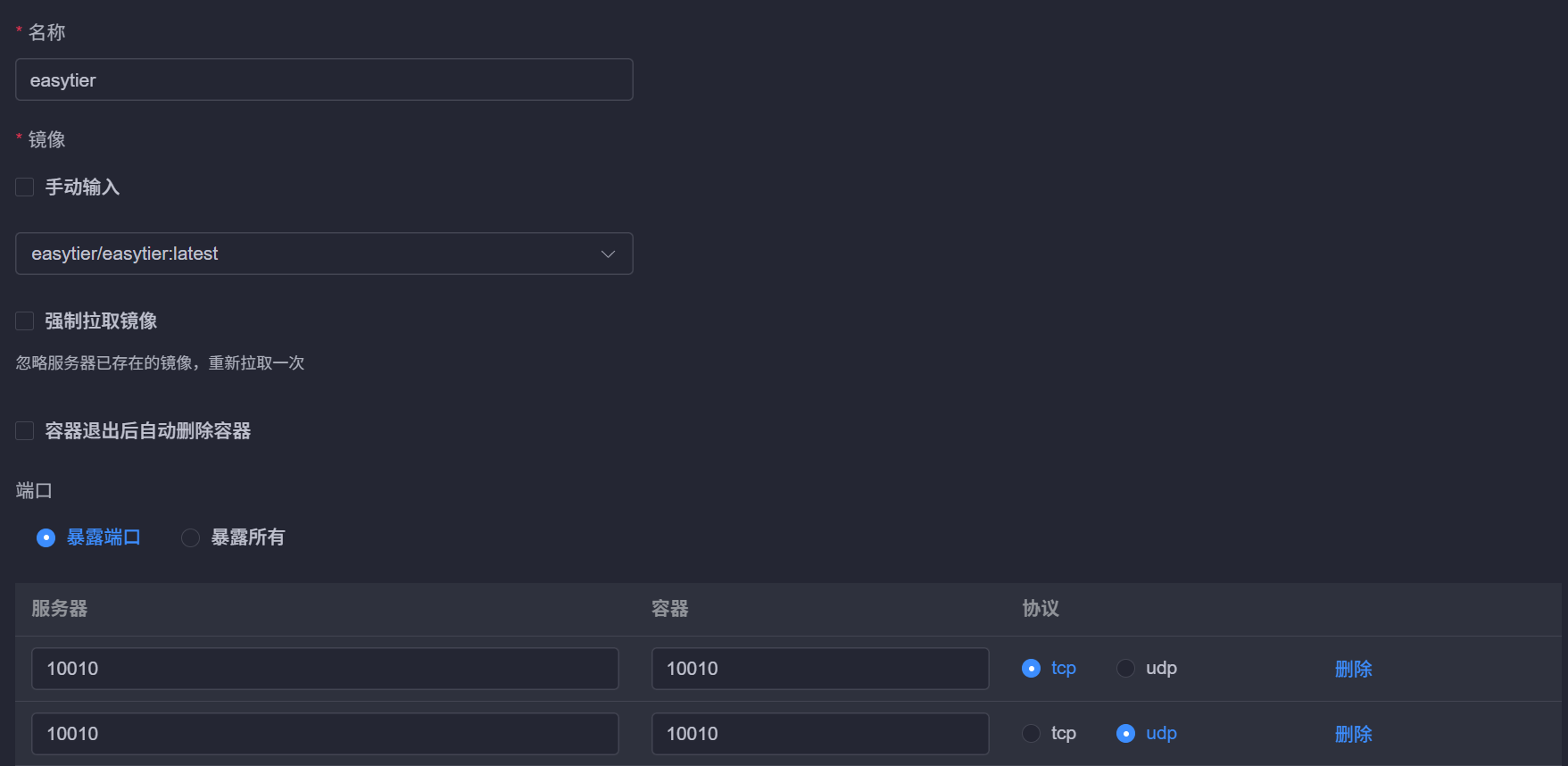Enable the 手动输入 checkbox

[25, 187]
